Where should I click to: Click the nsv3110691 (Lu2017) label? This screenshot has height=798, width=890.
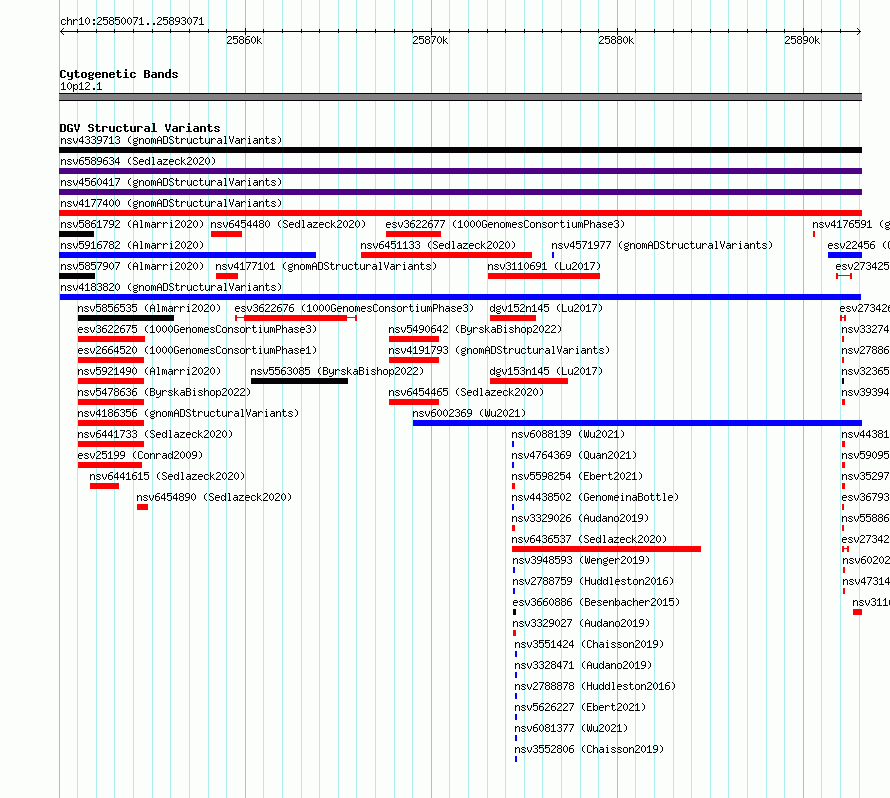[x=544, y=266]
